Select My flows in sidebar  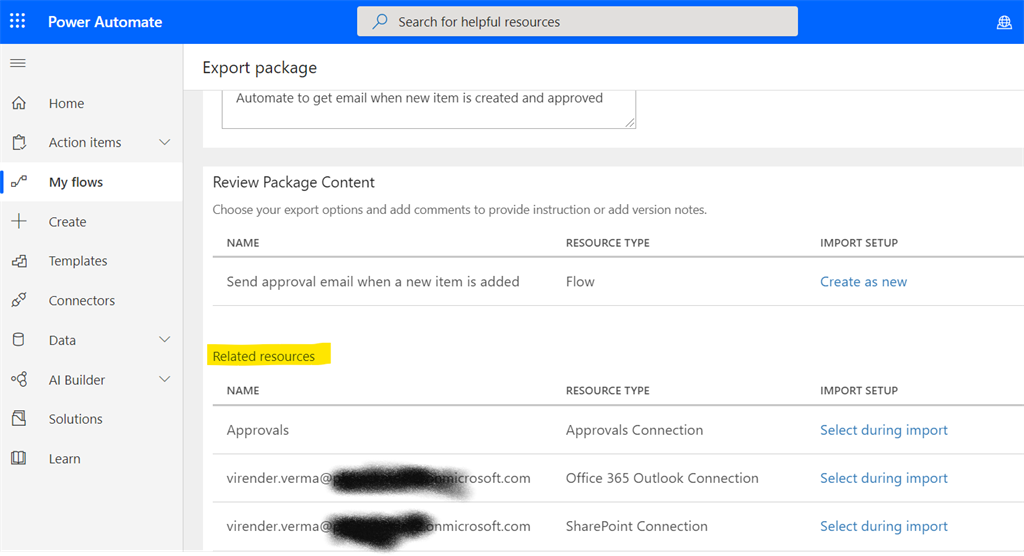76,182
